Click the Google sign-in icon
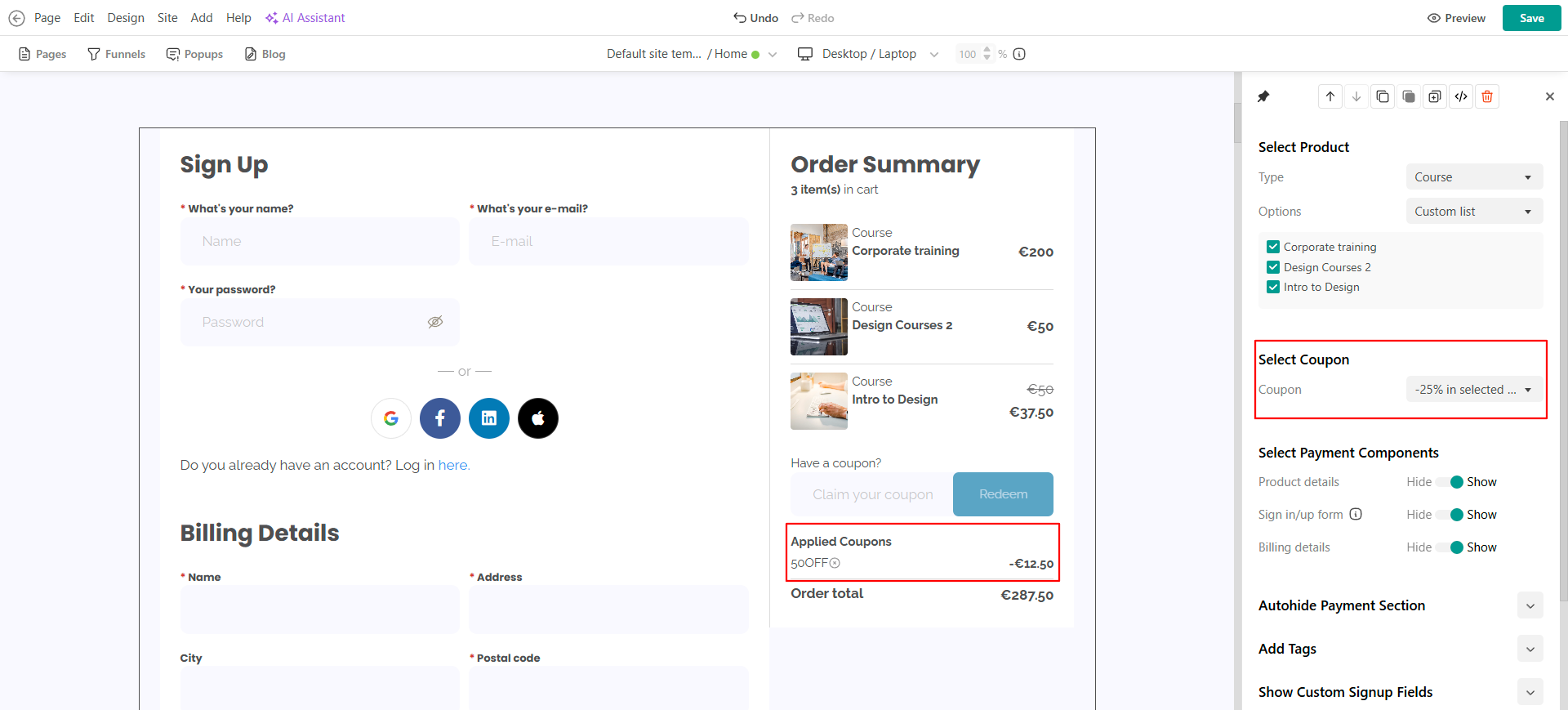Screen dimensions: 1568x710 391,418
